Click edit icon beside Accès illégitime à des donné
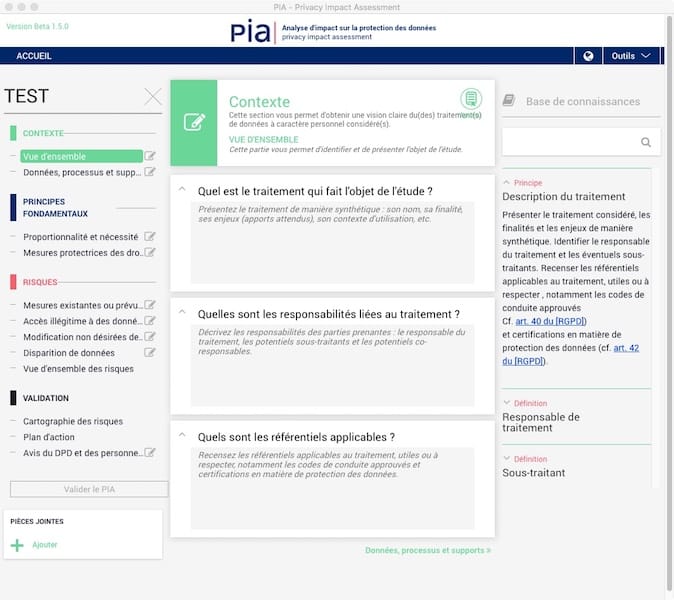The image size is (674, 600). tap(150, 321)
